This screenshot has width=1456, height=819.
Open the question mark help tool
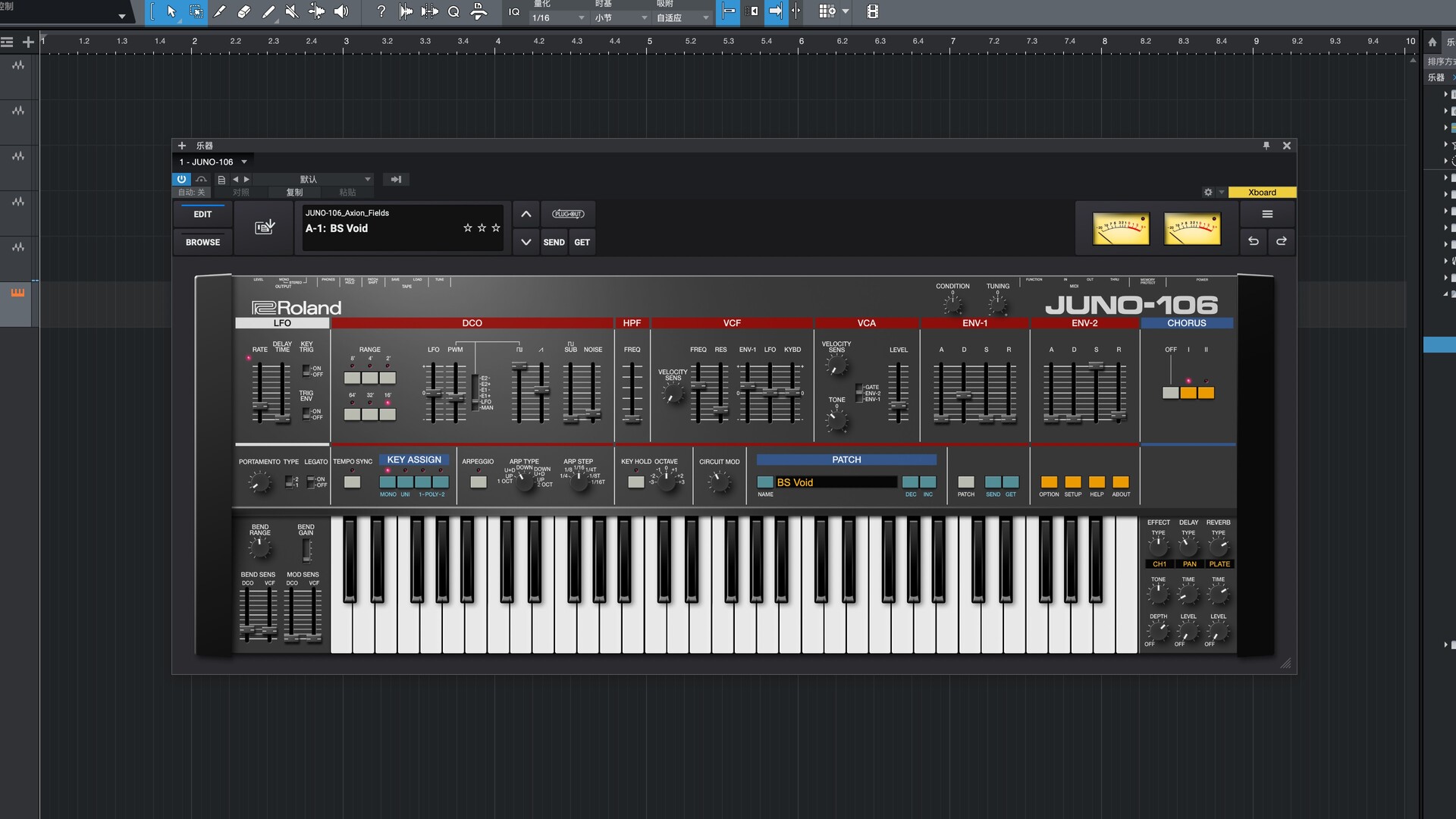click(x=381, y=11)
